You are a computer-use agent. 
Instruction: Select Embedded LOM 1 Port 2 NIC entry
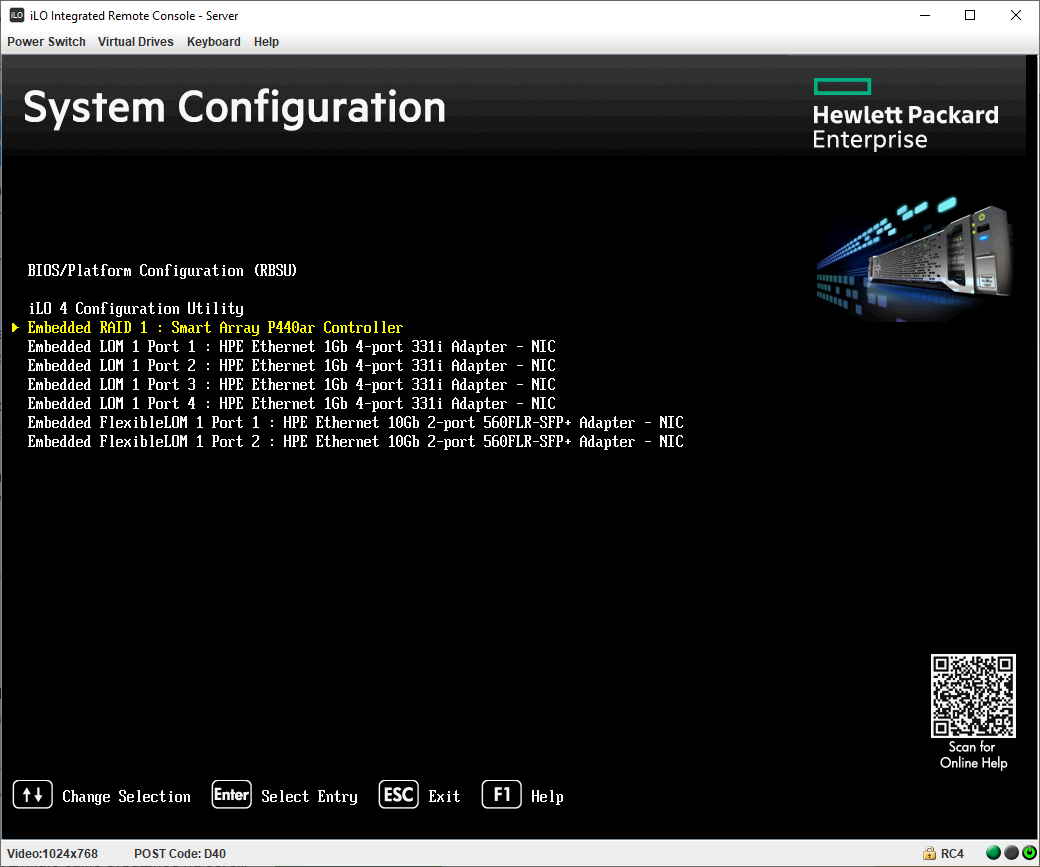(x=291, y=366)
